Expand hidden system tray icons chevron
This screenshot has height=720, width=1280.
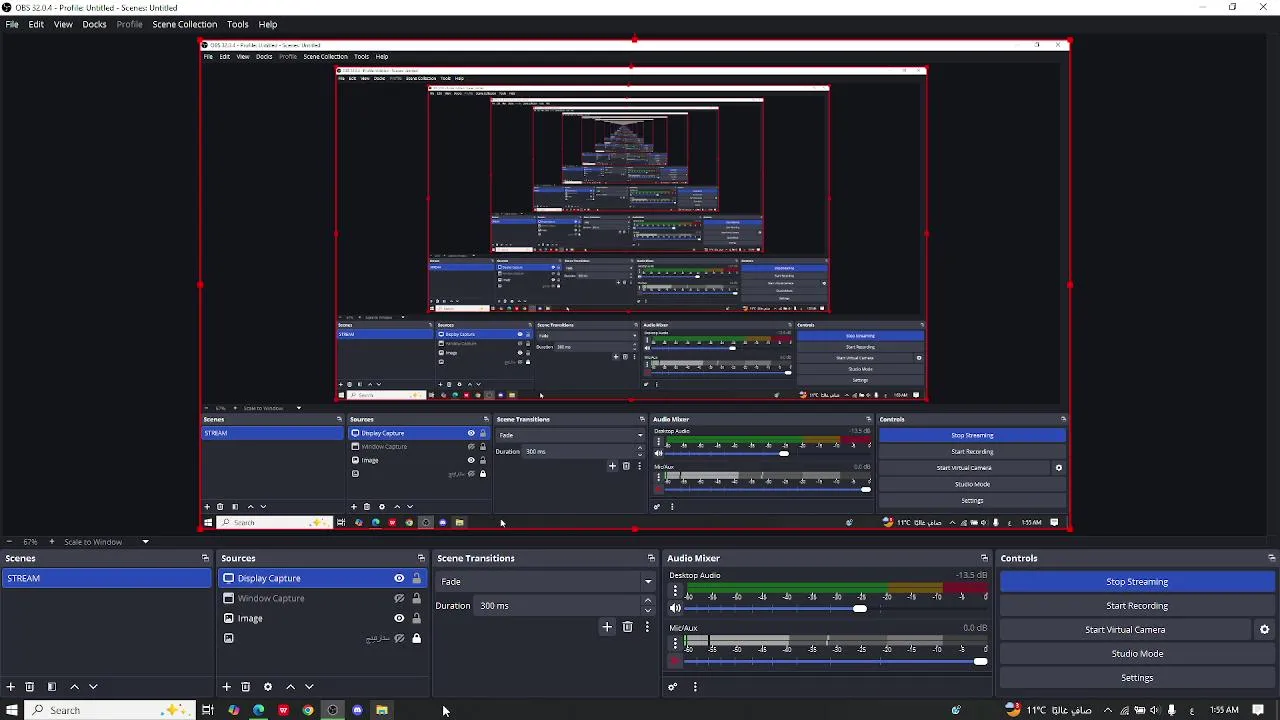[x=1107, y=710]
